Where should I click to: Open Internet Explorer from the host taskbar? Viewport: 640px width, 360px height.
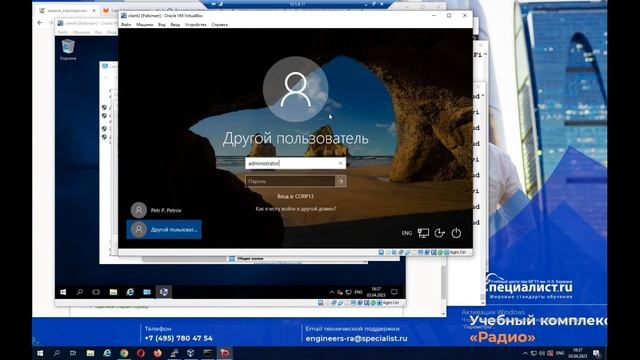pyautogui.click(x=107, y=353)
